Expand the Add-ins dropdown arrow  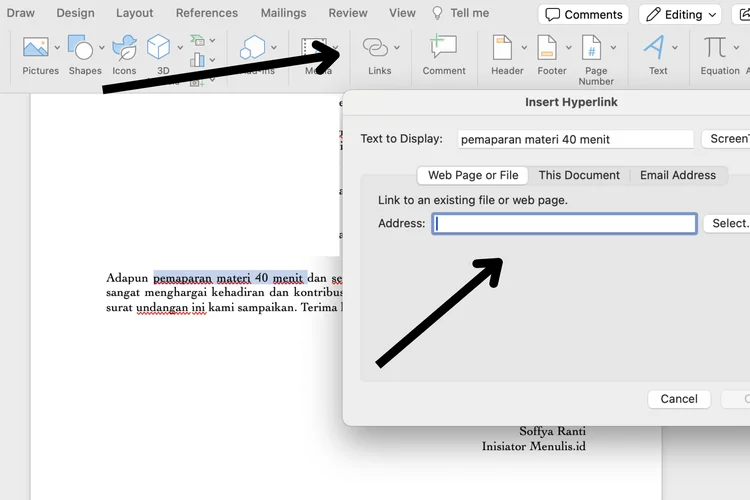pos(274,47)
